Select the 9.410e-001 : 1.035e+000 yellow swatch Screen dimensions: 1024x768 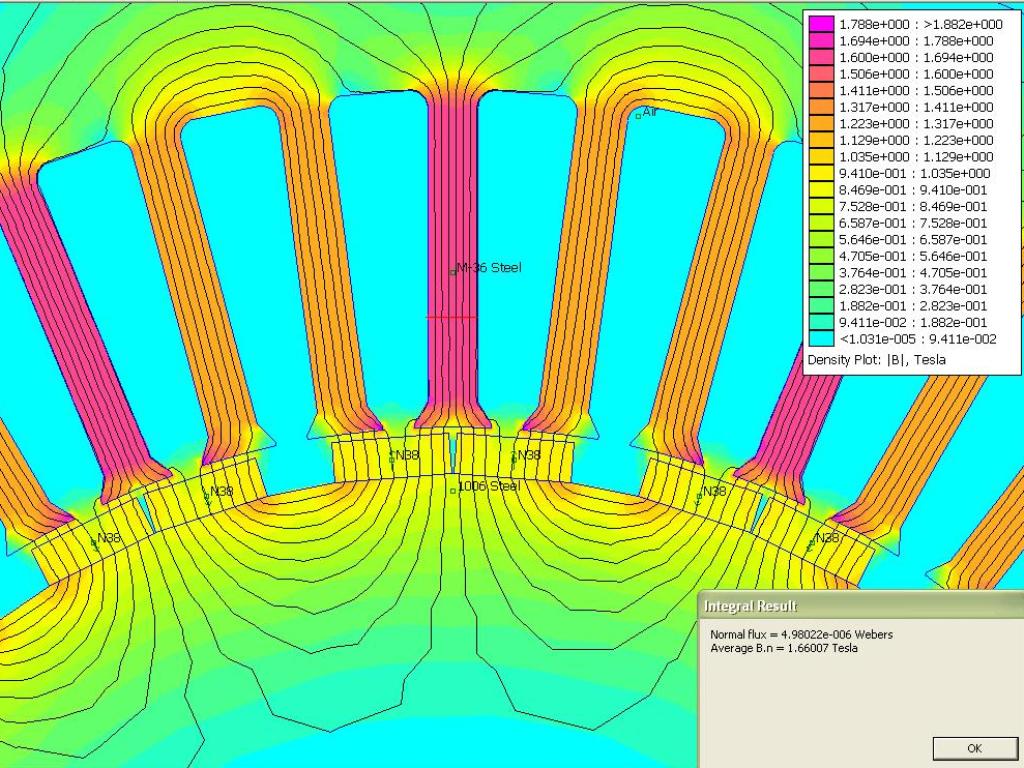pos(821,173)
